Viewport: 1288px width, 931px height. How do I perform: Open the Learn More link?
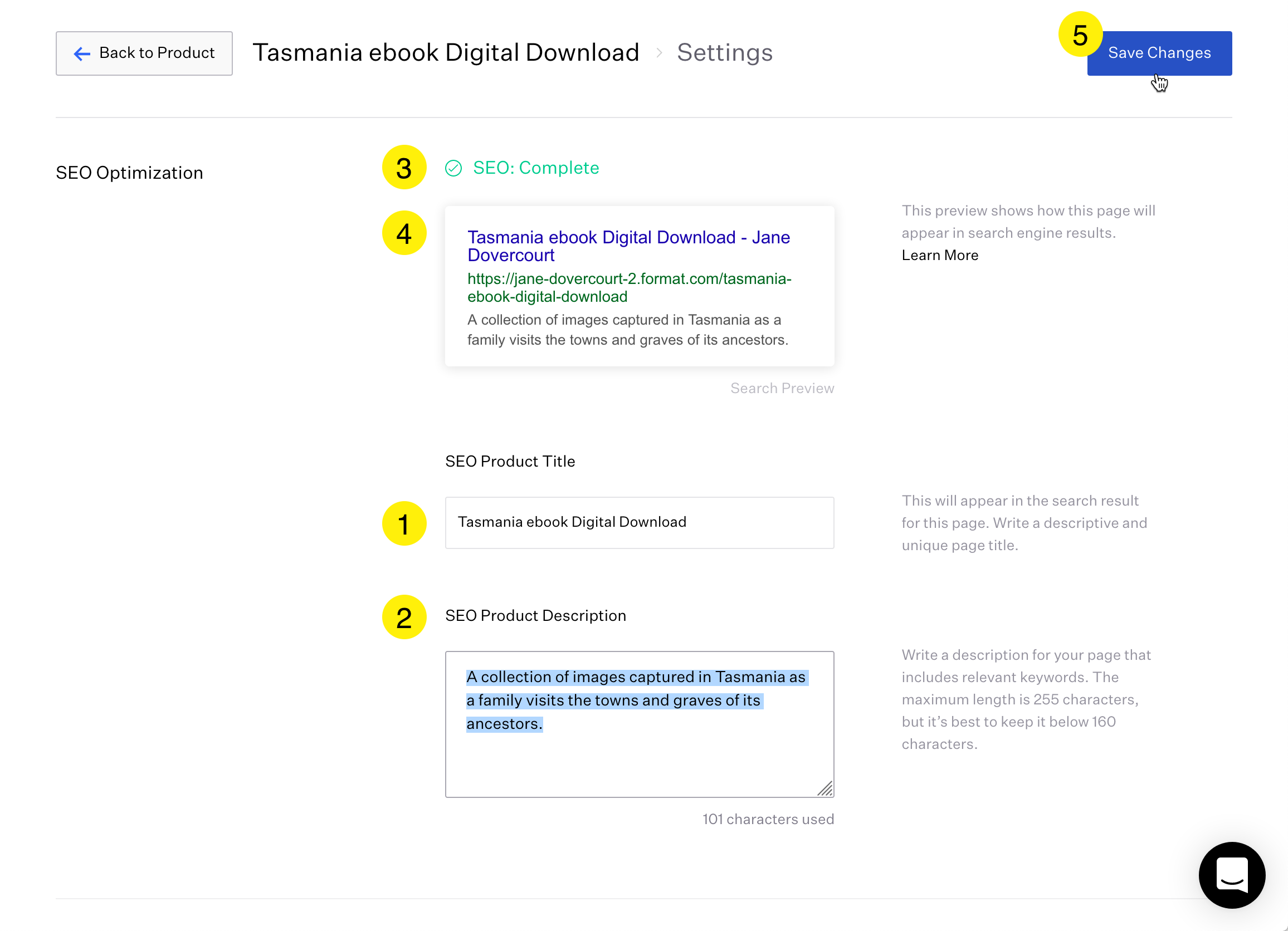[x=940, y=256]
